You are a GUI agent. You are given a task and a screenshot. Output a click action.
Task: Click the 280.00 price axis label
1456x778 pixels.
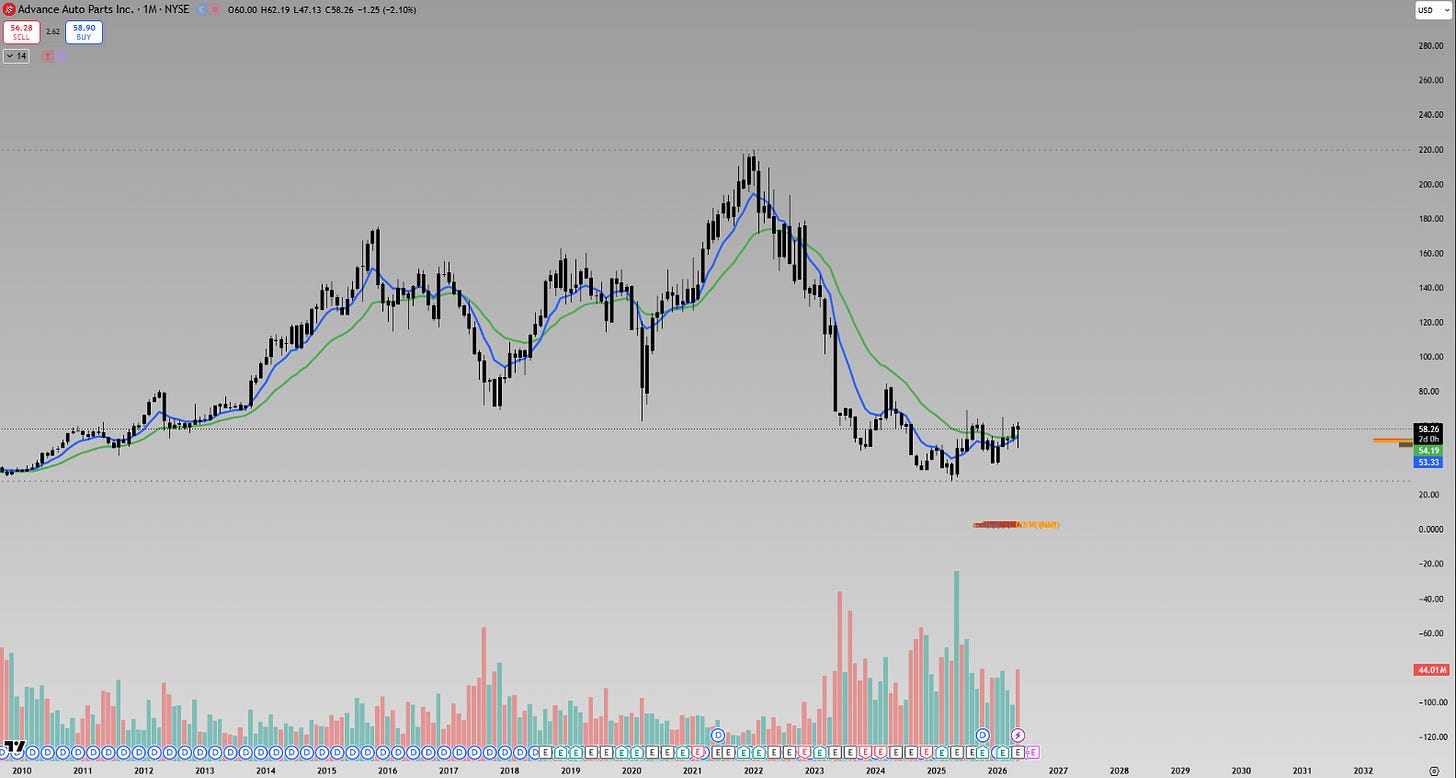pos(1430,46)
